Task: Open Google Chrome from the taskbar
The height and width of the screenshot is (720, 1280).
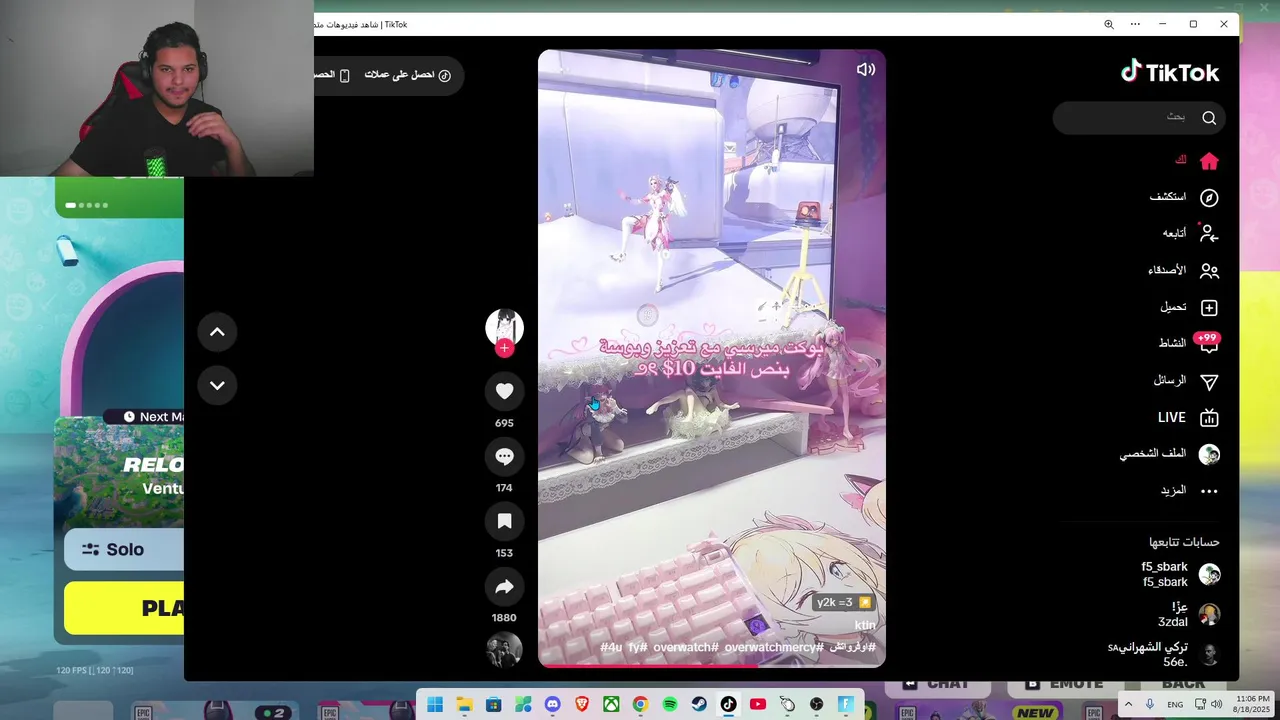Action: click(x=640, y=704)
